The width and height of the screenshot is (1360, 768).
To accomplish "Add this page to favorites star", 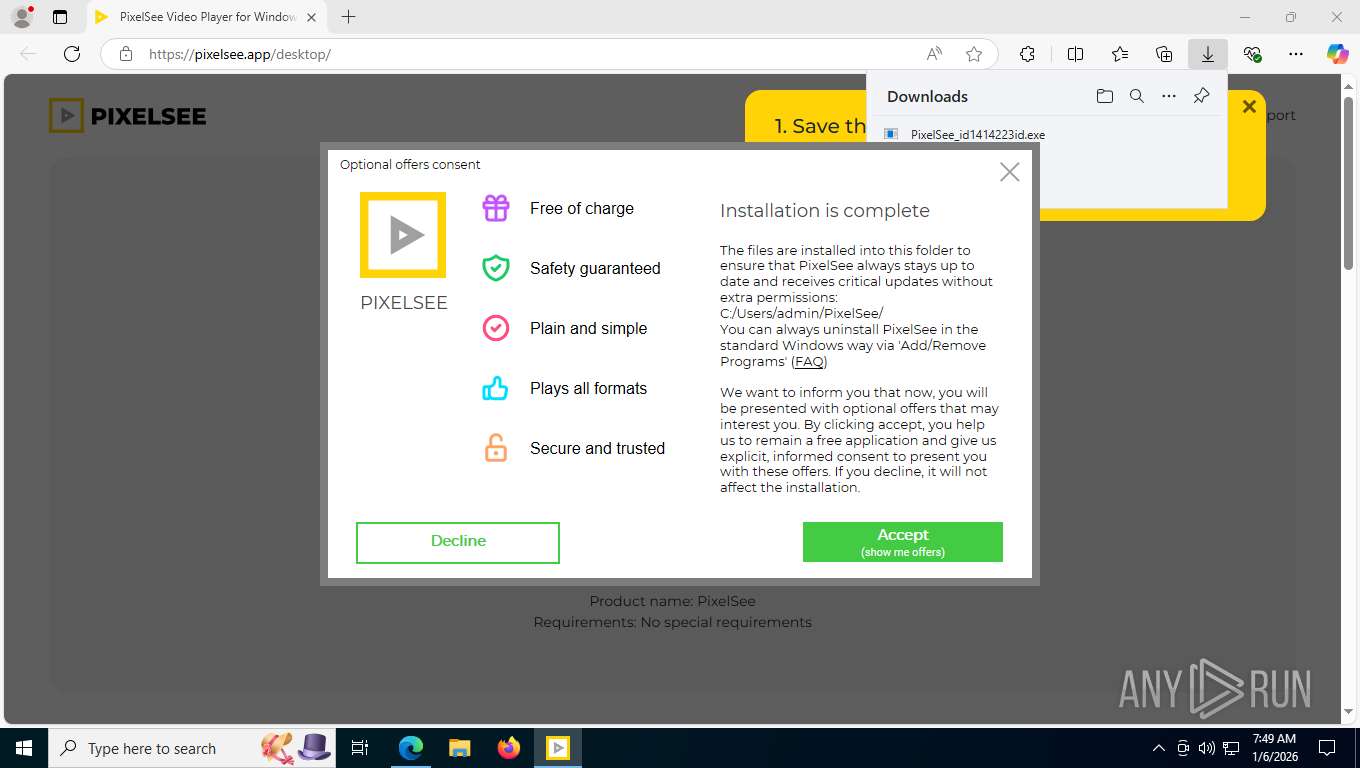I will click(974, 54).
